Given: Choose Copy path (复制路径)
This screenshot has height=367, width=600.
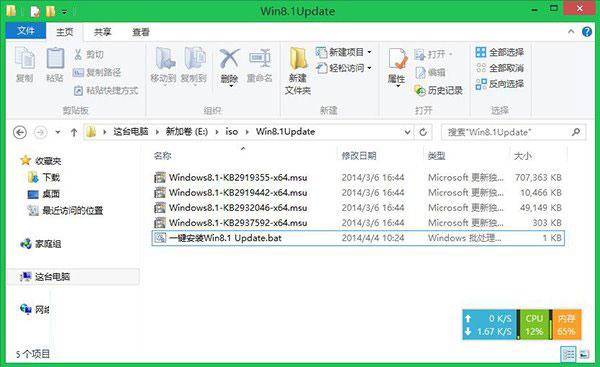Looking at the screenshot, I should tap(96, 72).
